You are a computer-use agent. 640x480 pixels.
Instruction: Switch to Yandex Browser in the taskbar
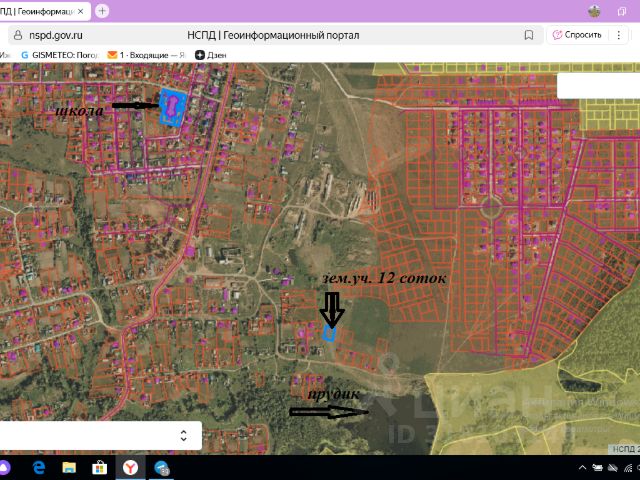[130, 467]
